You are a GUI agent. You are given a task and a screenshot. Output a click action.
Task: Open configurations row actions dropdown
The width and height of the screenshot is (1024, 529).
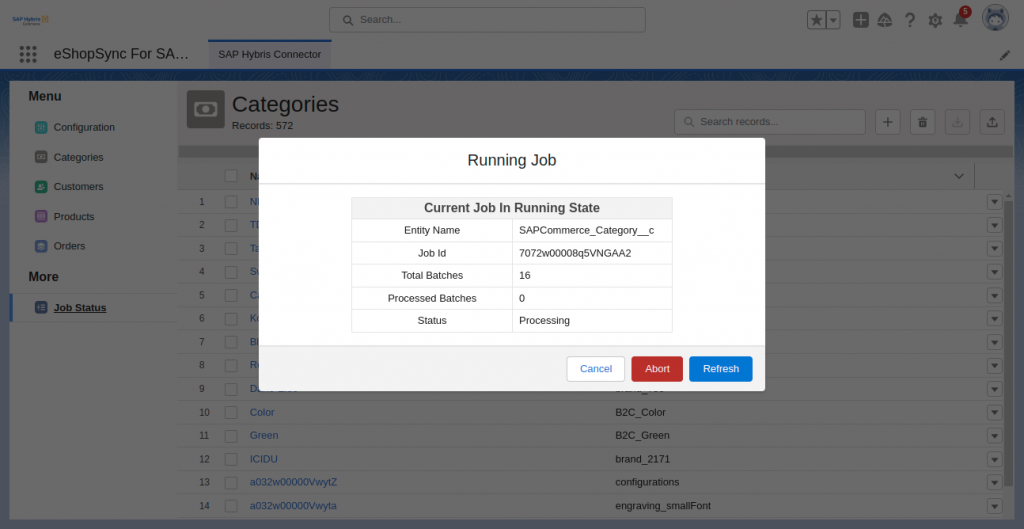994,483
